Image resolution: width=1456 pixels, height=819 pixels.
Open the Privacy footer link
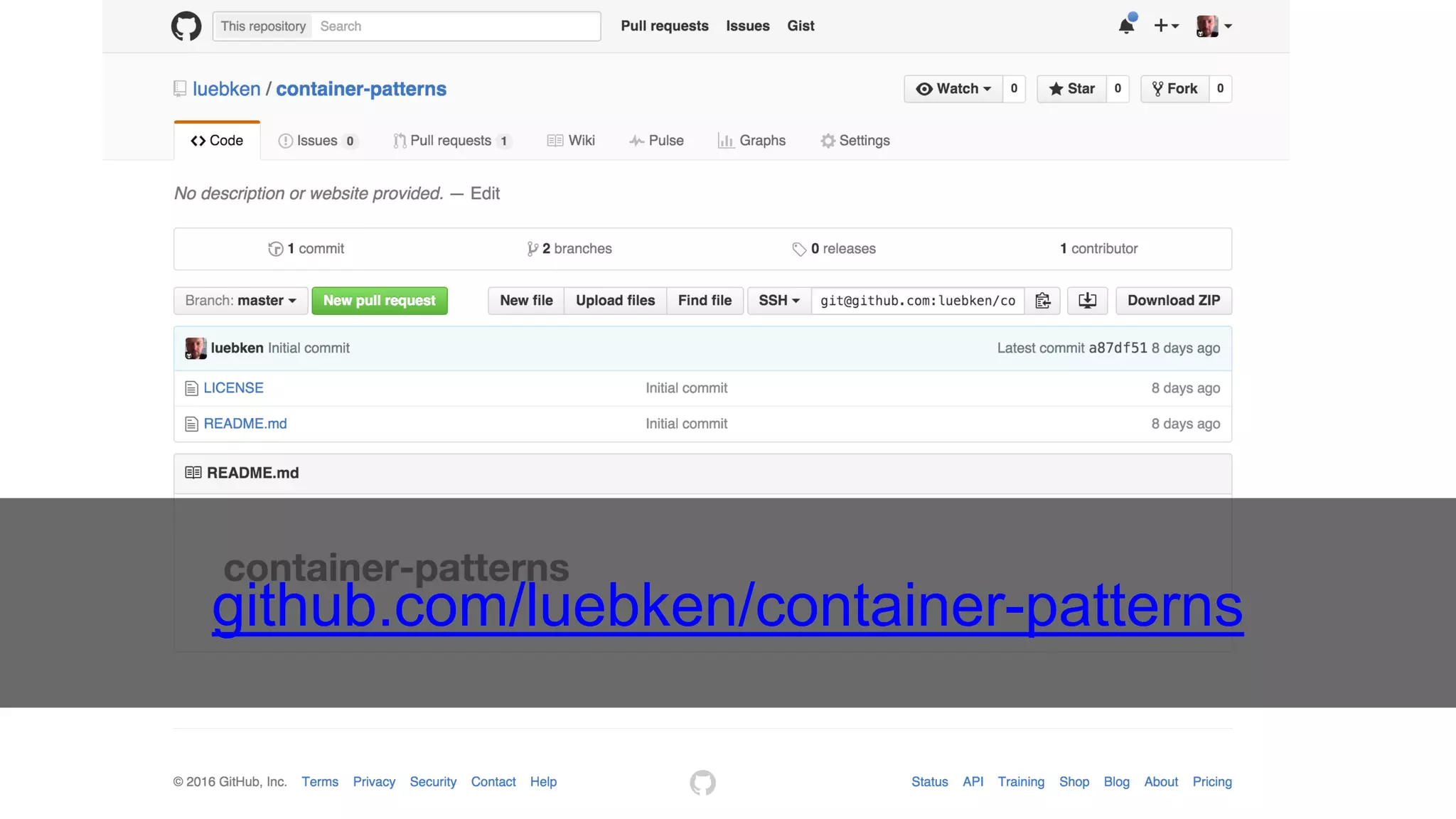tap(374, 782)
